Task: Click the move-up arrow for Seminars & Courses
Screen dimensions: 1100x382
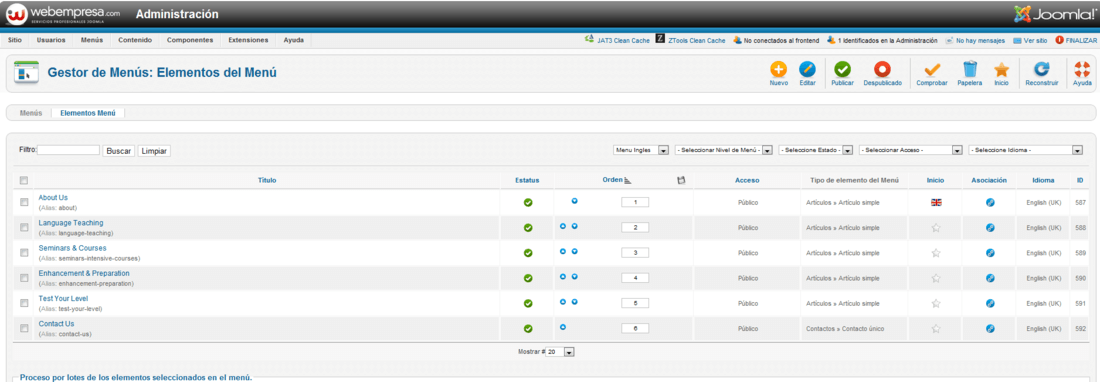Action: click(563, 251)
